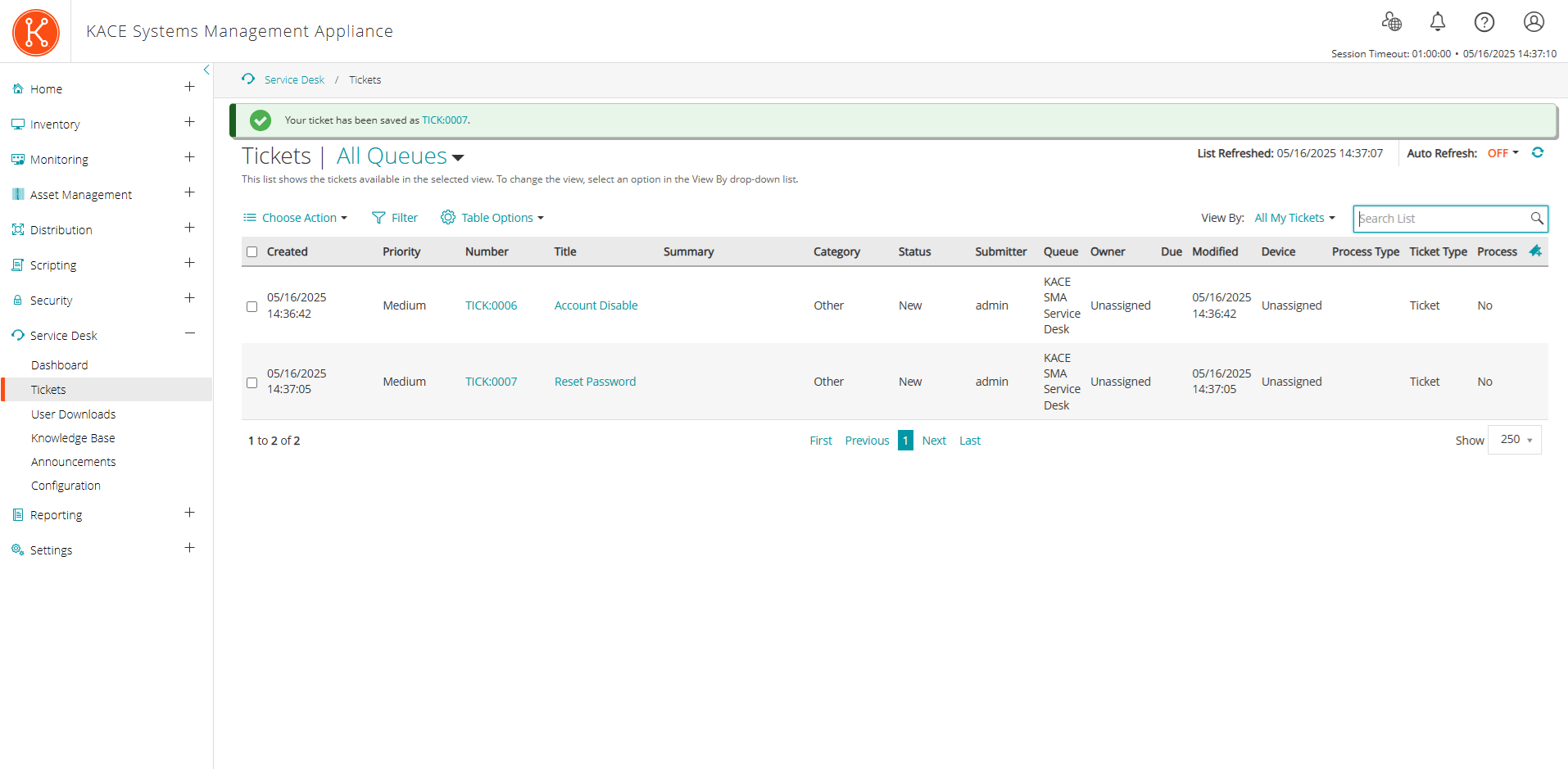The width and height of the screenshot is (1568, 769).
Task: Expand the Asset Management plus
Action: (x=189, y=192)
